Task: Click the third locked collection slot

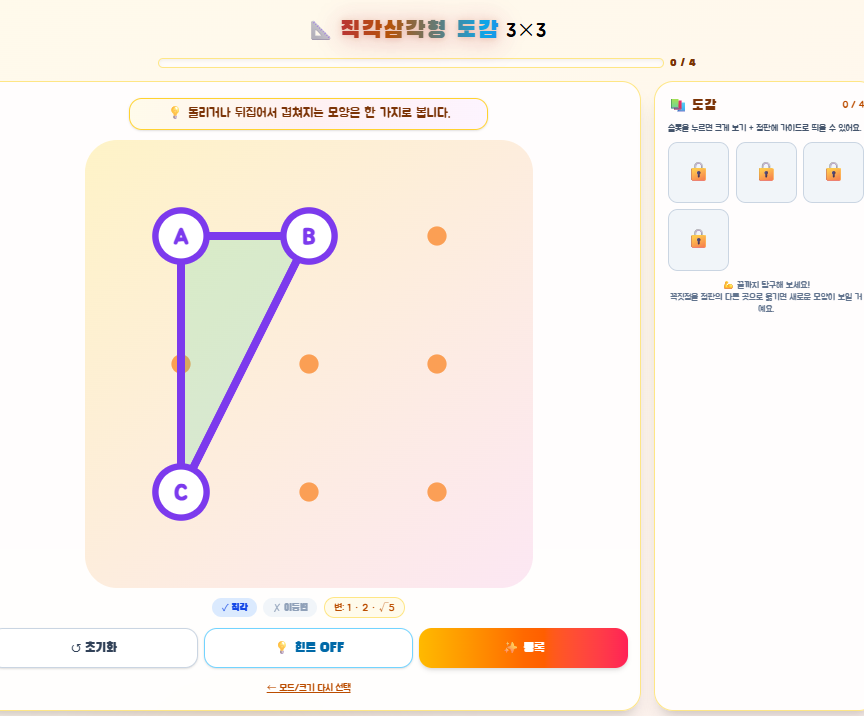Action: click(833, 173)
